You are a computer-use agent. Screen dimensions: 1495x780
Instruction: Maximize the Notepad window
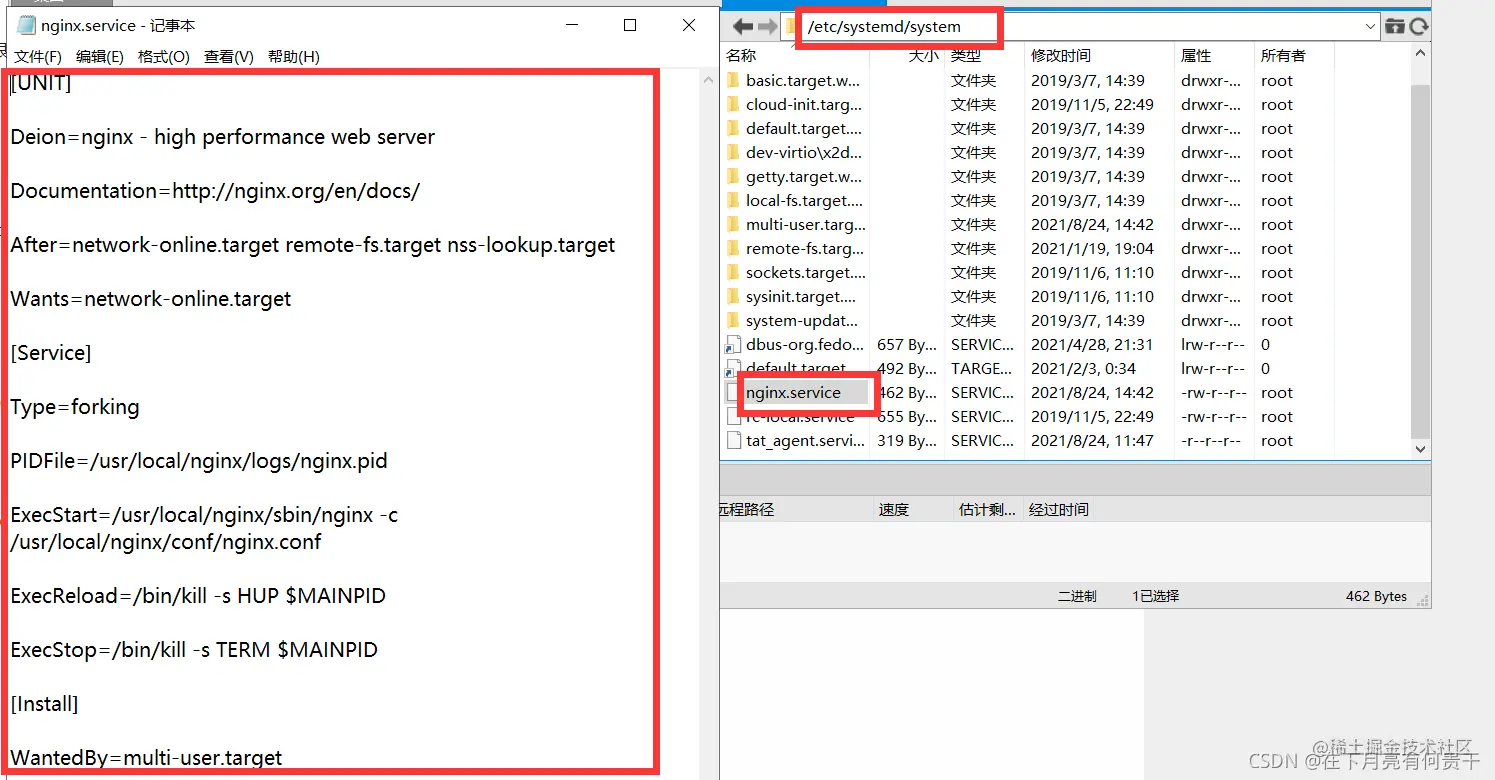click(x=630, y=26)
